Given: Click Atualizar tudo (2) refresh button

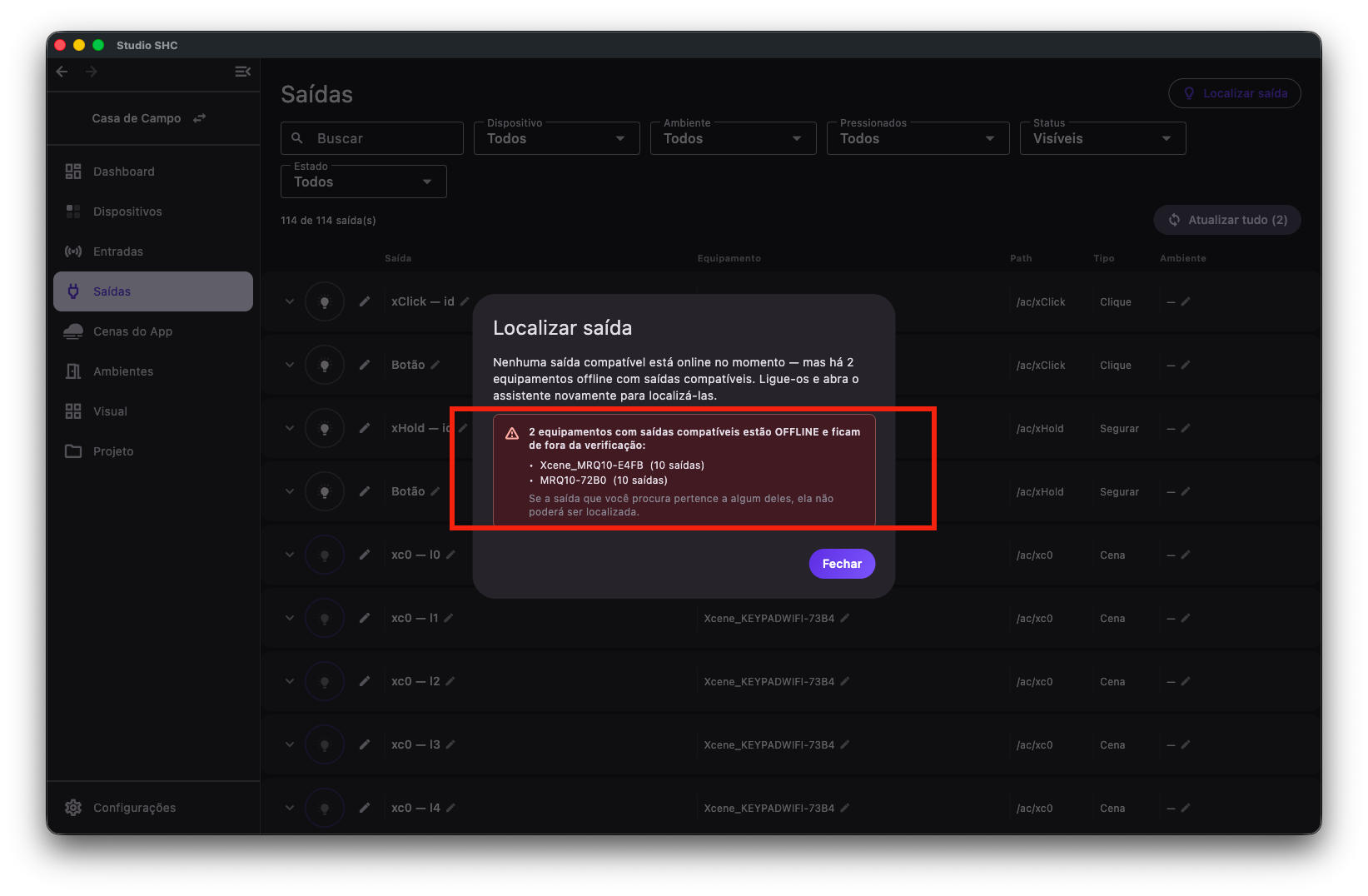Looking at the screenshot, I should tap(1227, 220).
